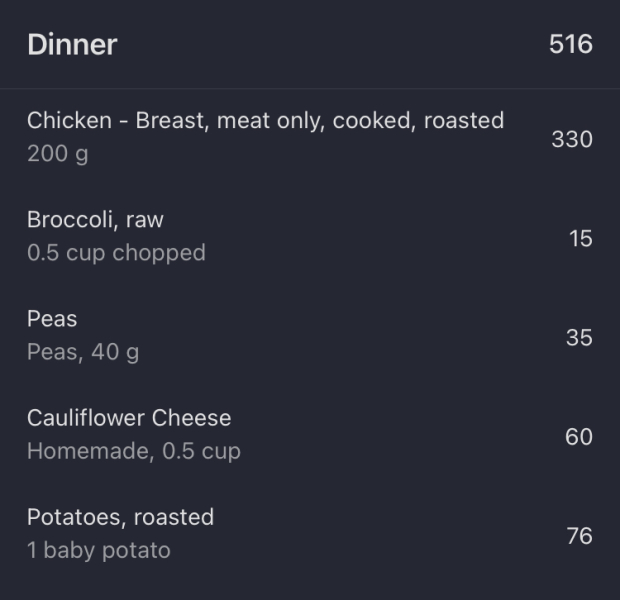The height and width of the screenshot is (600, 620).
Task: Open the Cauliflower Cheese entry
Action: 129,417
